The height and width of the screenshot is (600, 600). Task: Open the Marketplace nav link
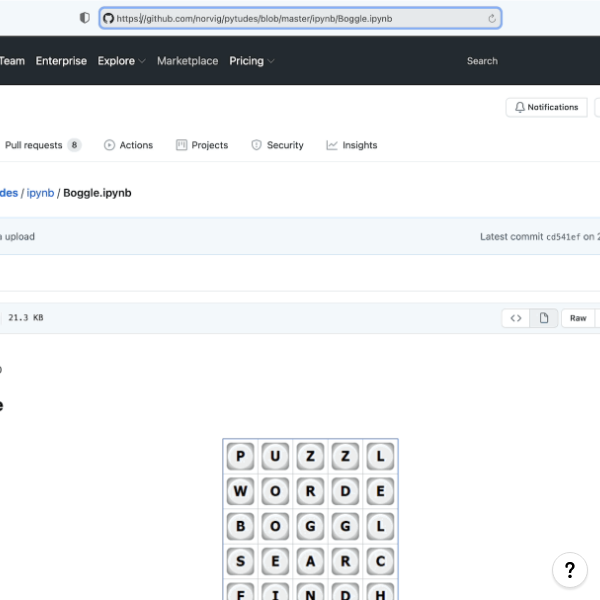click(x=188, y=61)
